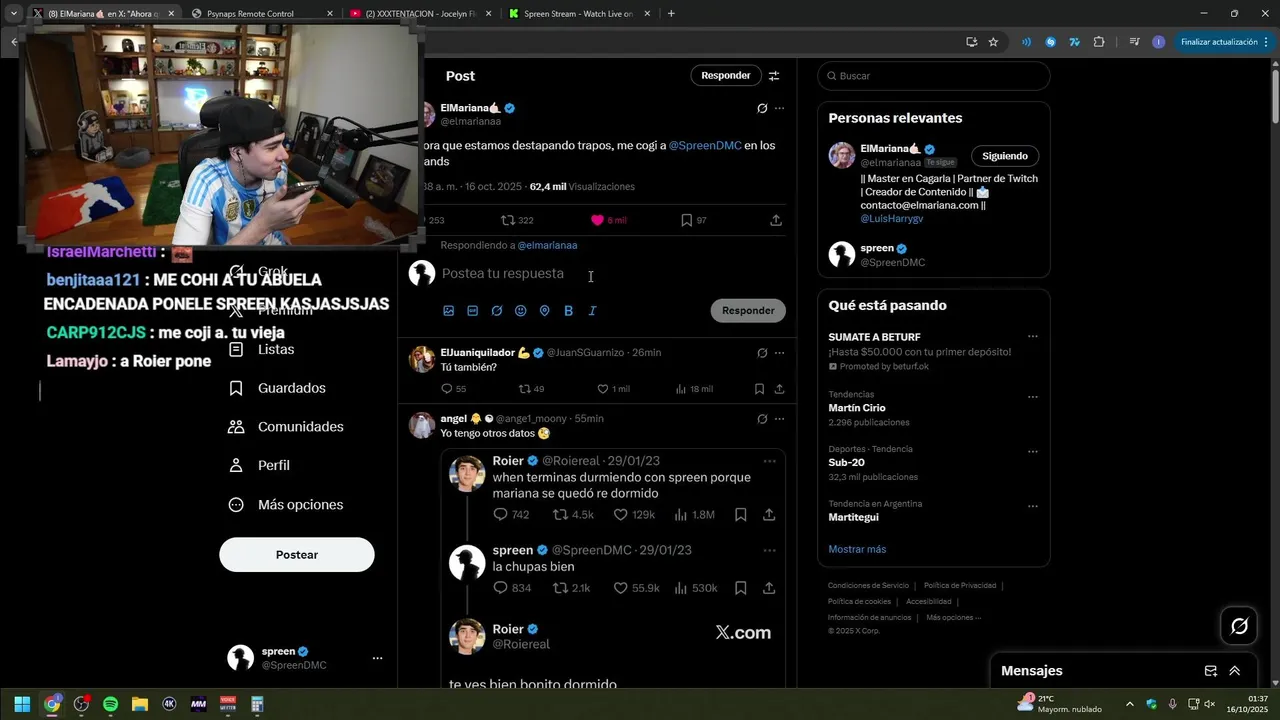Show hidden system tray icons
Image resolution: width=1280 pixels, height=720 pixels.
tap(1130, 704)
